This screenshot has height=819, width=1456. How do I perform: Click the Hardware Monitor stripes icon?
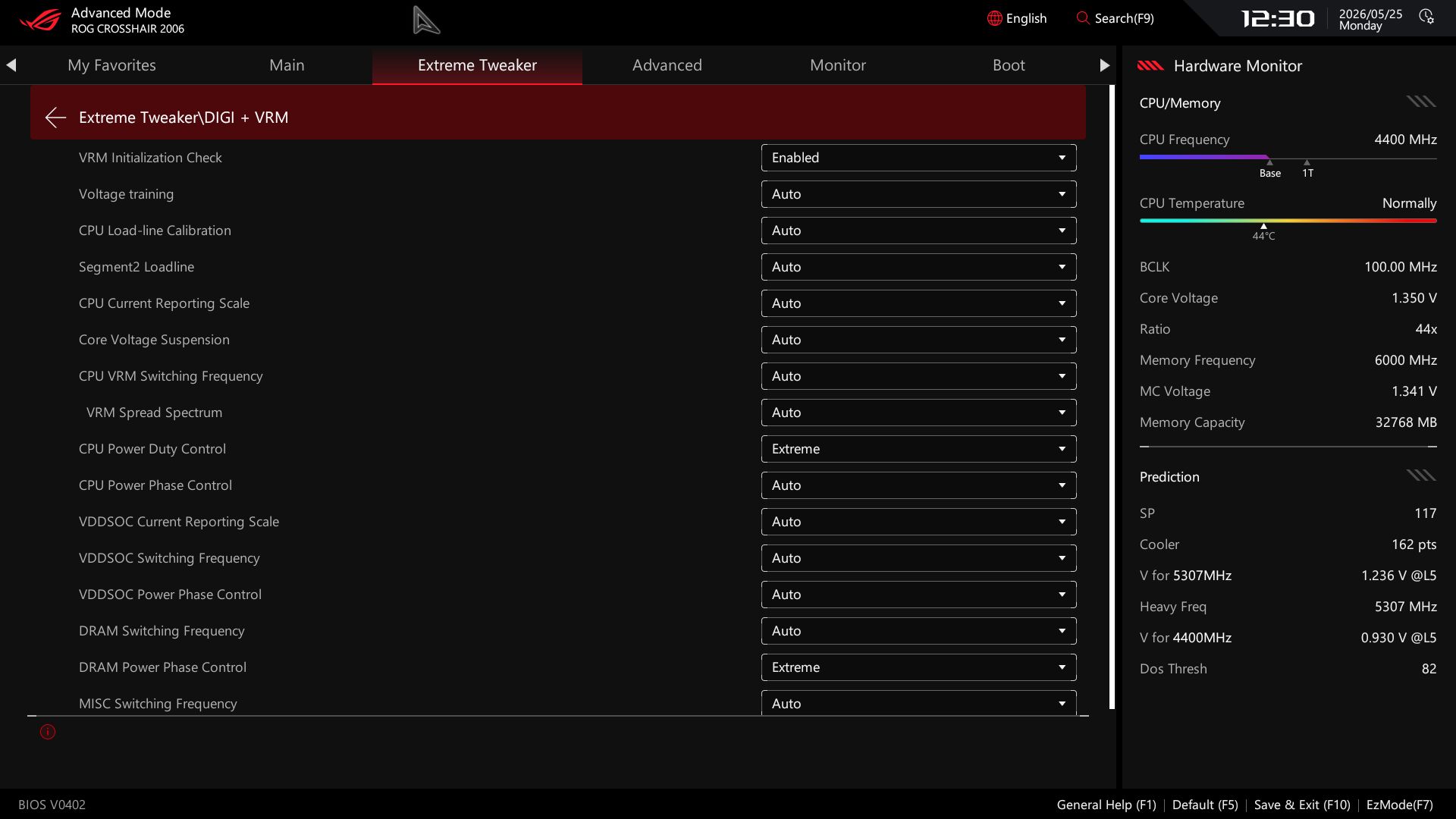click(x=1150, y=66)
